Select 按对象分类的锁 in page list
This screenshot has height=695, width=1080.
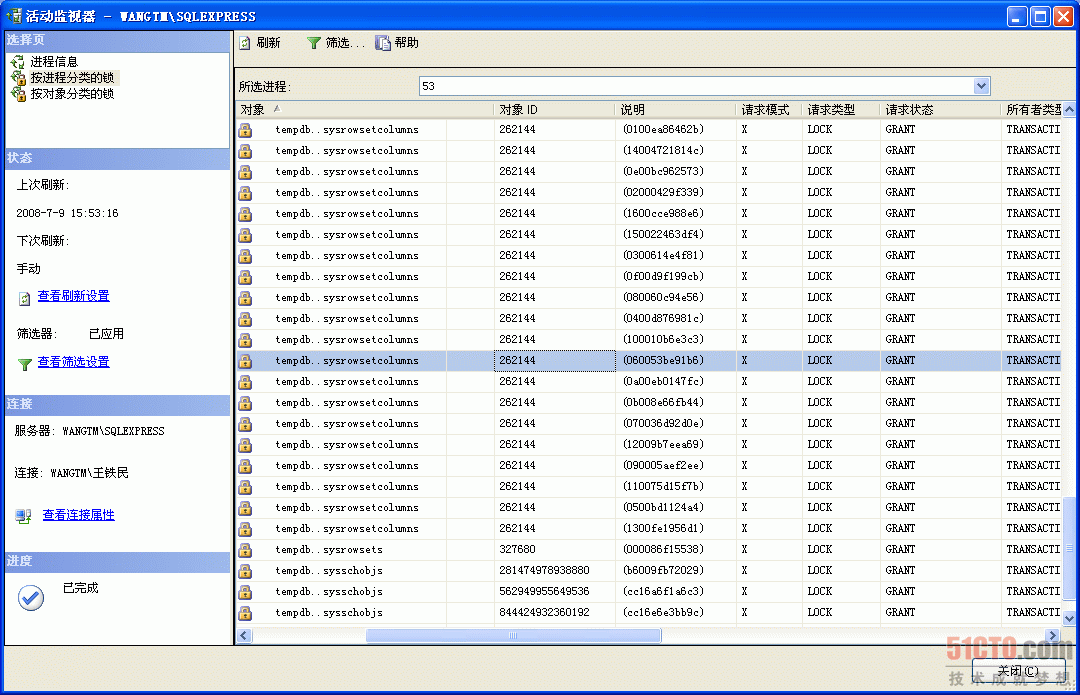pos(71,94)
